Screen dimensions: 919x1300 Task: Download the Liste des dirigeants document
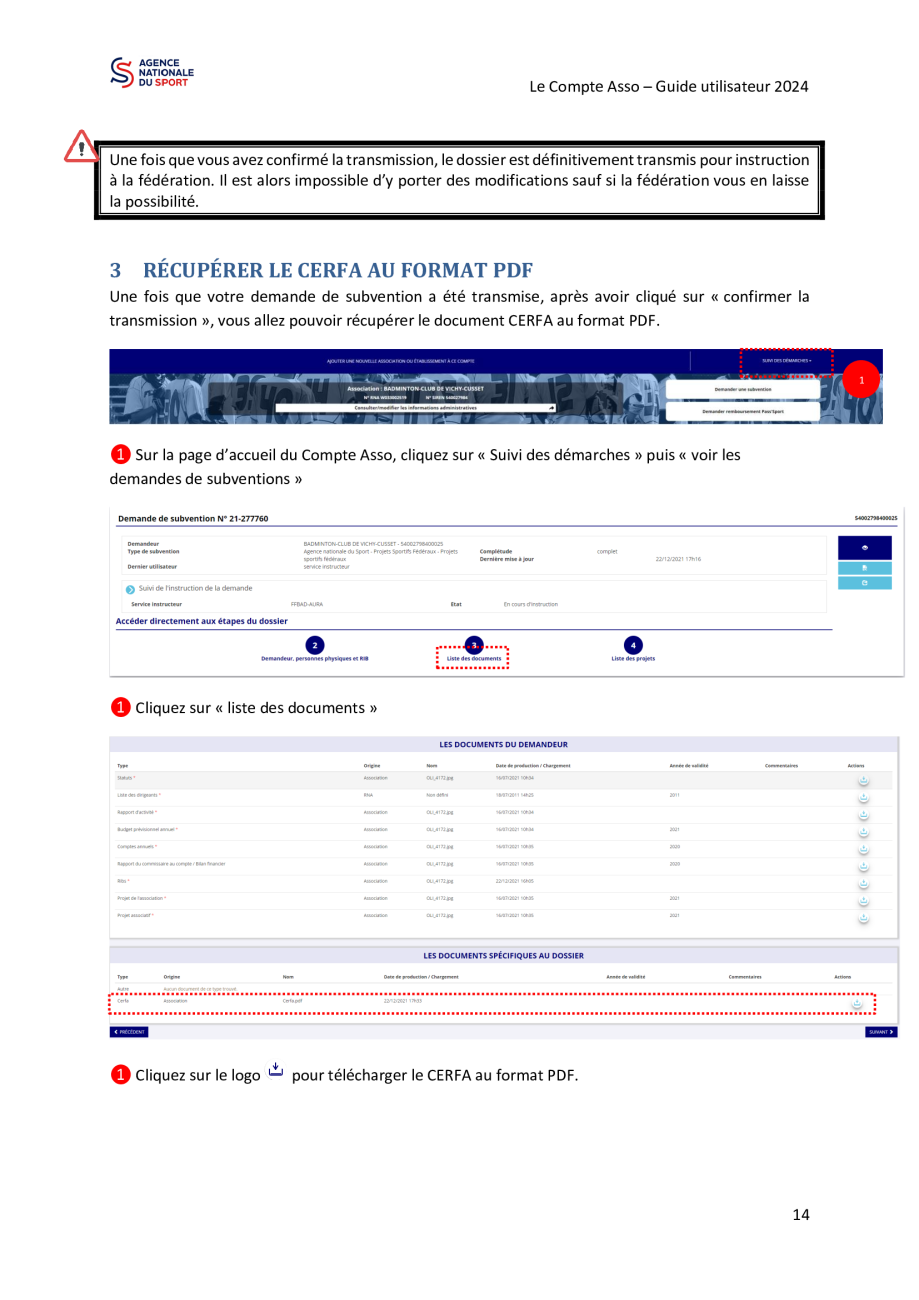tap(864, 798)
